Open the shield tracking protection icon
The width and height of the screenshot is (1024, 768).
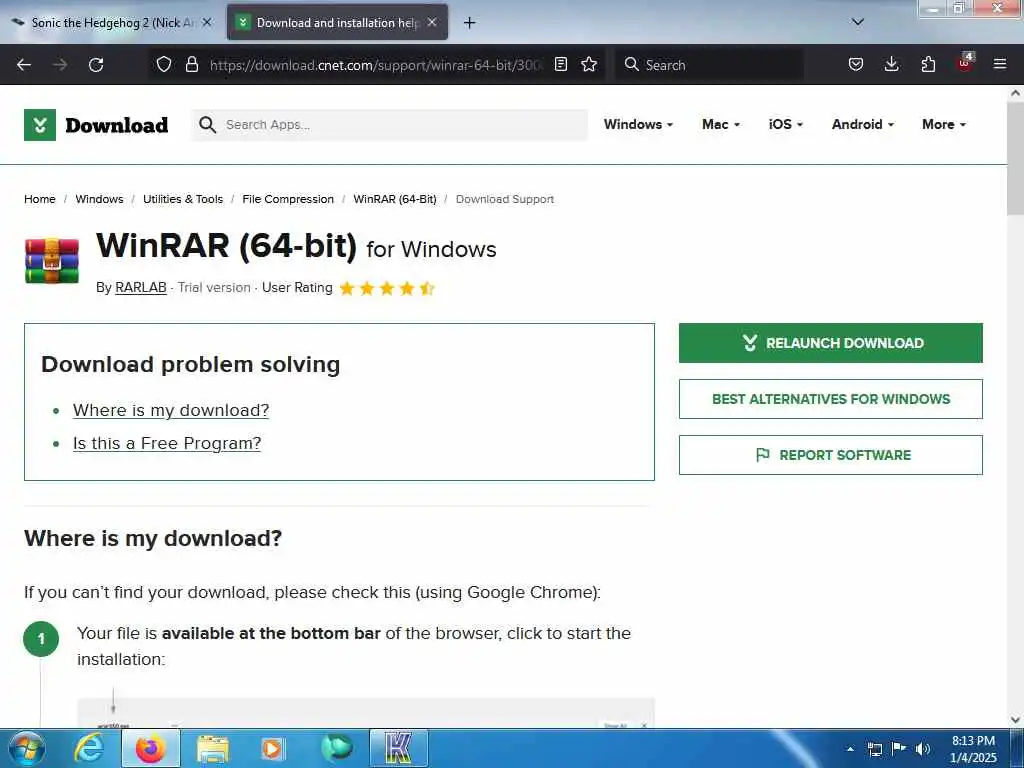coord(164,64)
